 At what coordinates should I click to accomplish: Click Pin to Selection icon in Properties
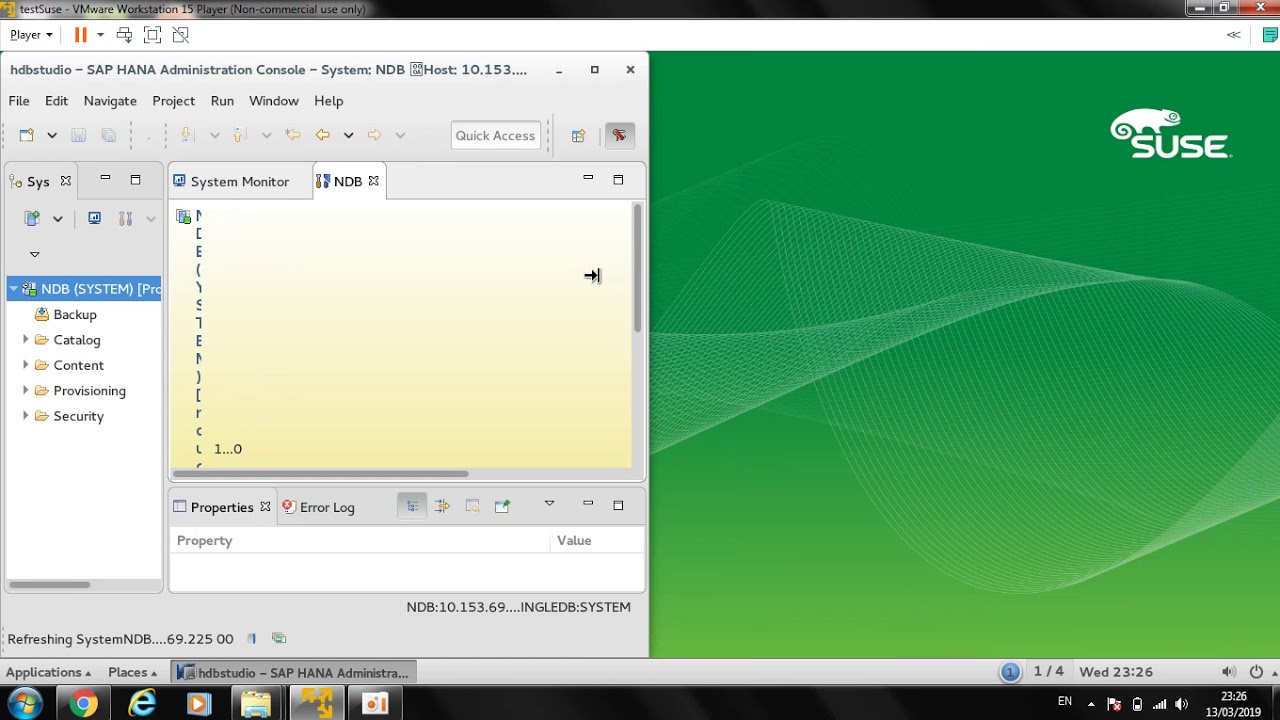[502, 506]
